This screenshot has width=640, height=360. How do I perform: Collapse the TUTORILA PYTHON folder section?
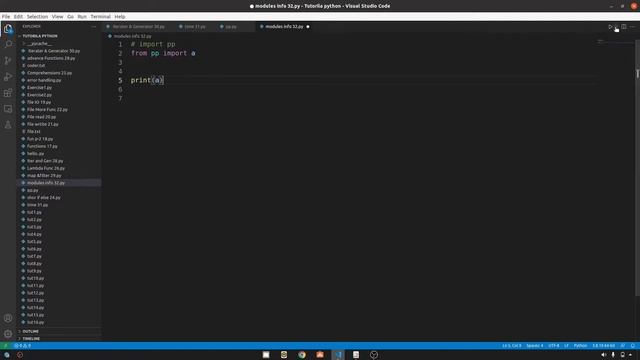pyautogui.click(x=40, y=36)
